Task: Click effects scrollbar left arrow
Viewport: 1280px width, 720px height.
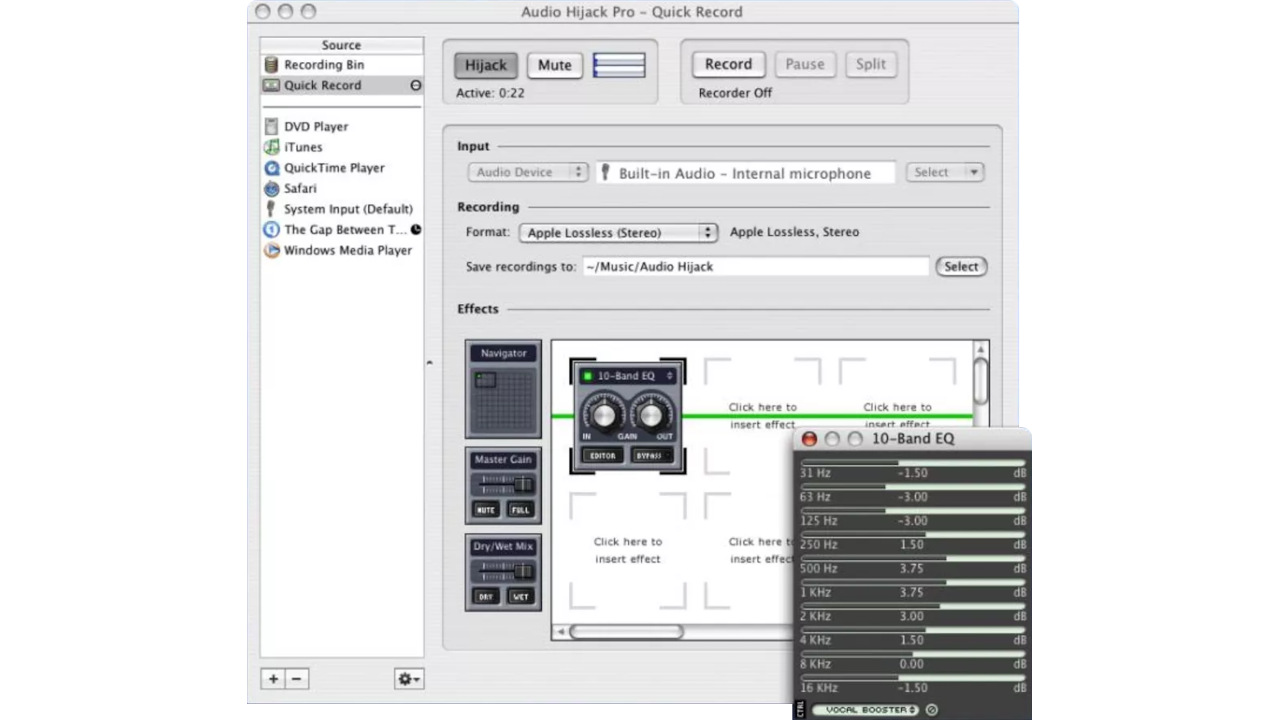Action: click(560, 632)
